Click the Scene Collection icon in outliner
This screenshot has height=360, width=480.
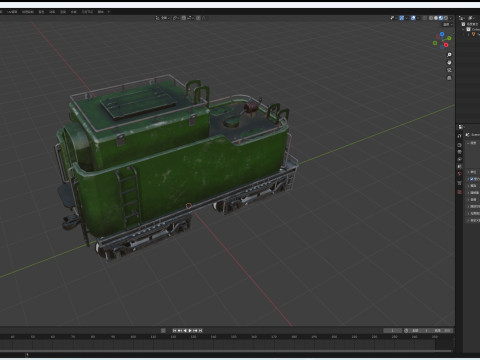click(x=463, y=24)
